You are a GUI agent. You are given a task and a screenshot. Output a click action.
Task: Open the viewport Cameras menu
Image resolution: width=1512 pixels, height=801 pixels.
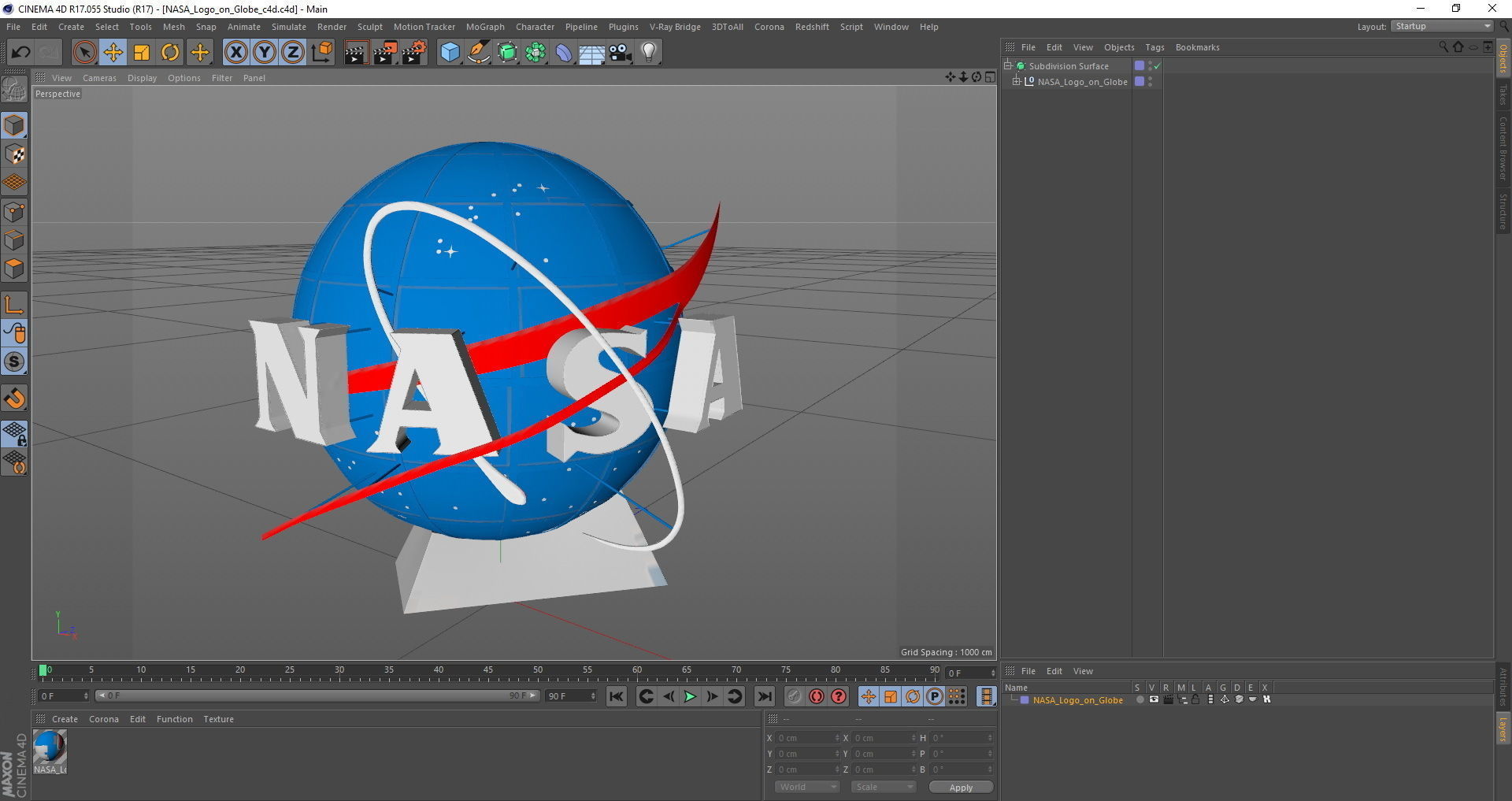click(x=99, y=78)
